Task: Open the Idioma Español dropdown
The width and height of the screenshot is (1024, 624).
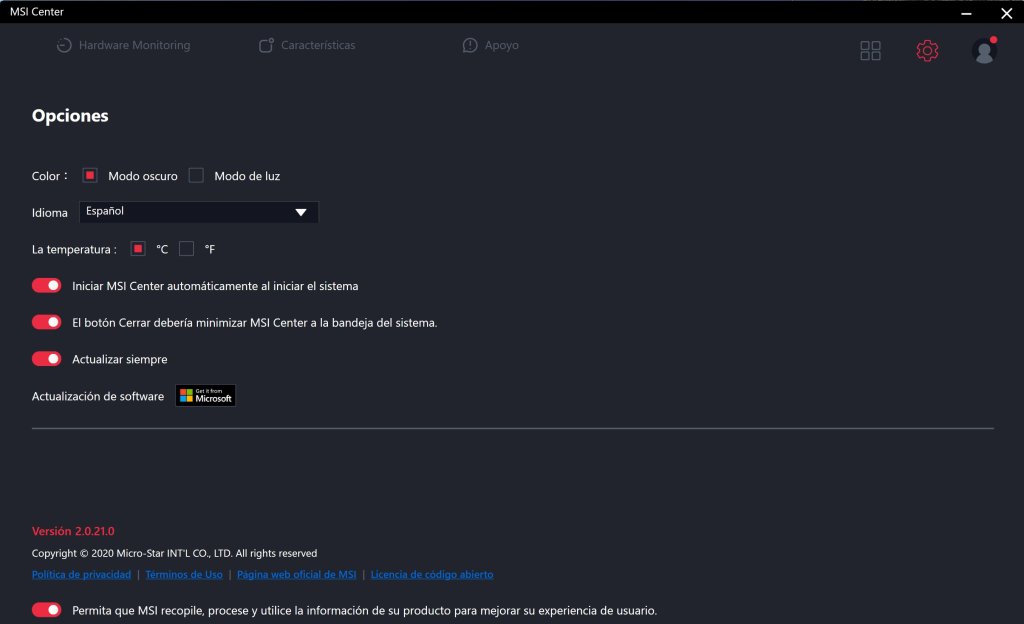Action: coord(199,211)
